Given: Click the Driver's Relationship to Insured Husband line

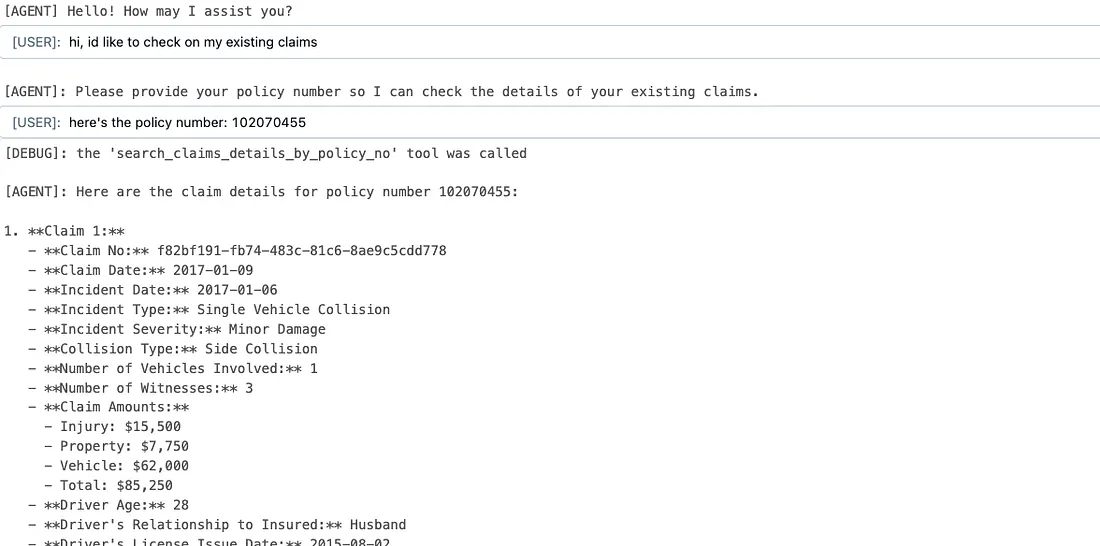Looking at the screenshot, I should pos(217,525).
